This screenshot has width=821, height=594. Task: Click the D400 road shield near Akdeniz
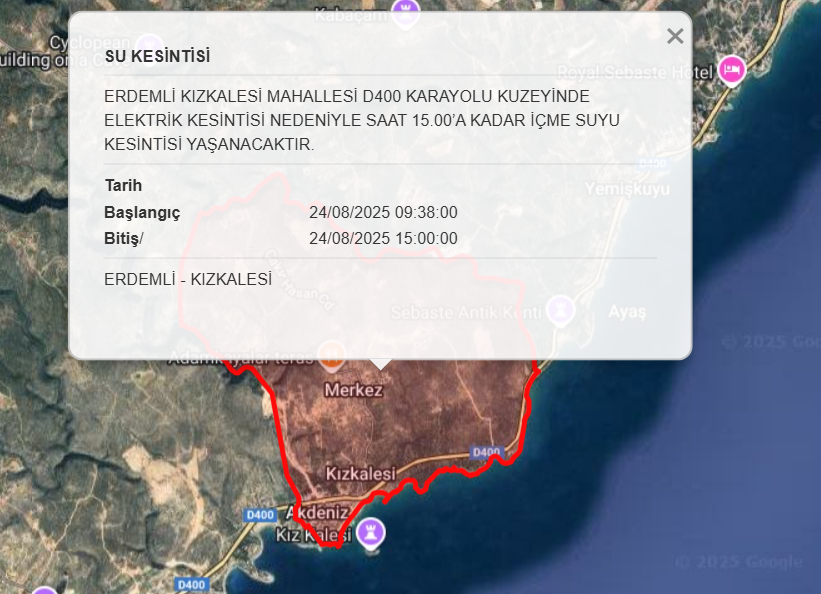259,514
